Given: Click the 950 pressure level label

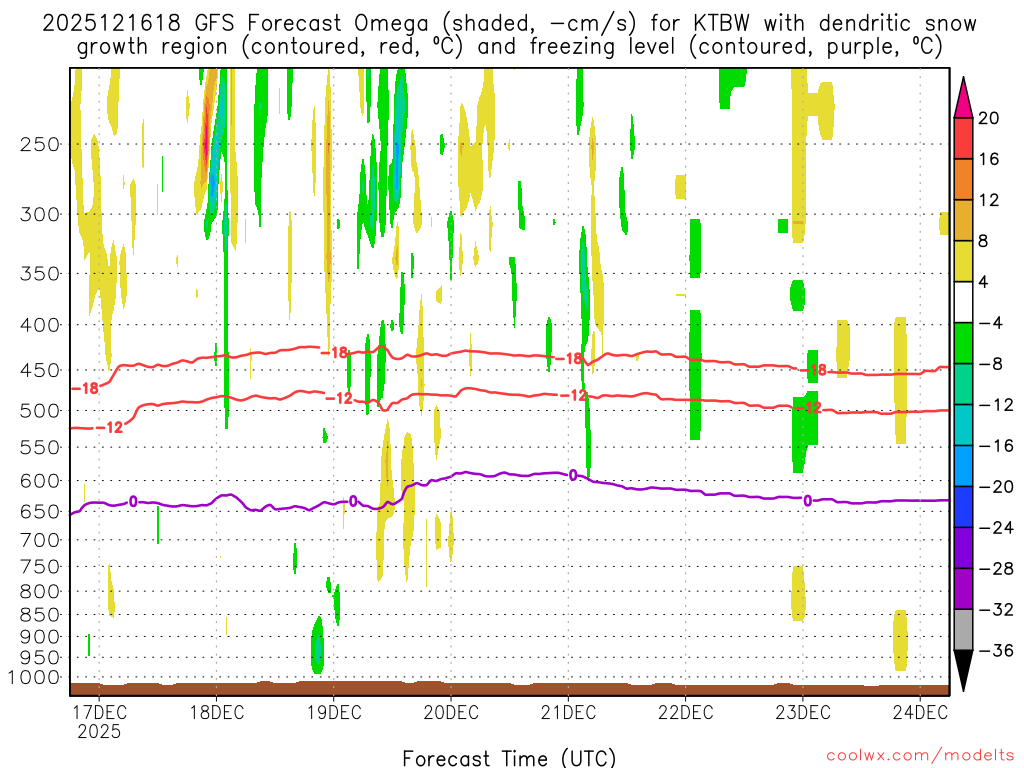Looking at the screenshot, I should point(40,658).
